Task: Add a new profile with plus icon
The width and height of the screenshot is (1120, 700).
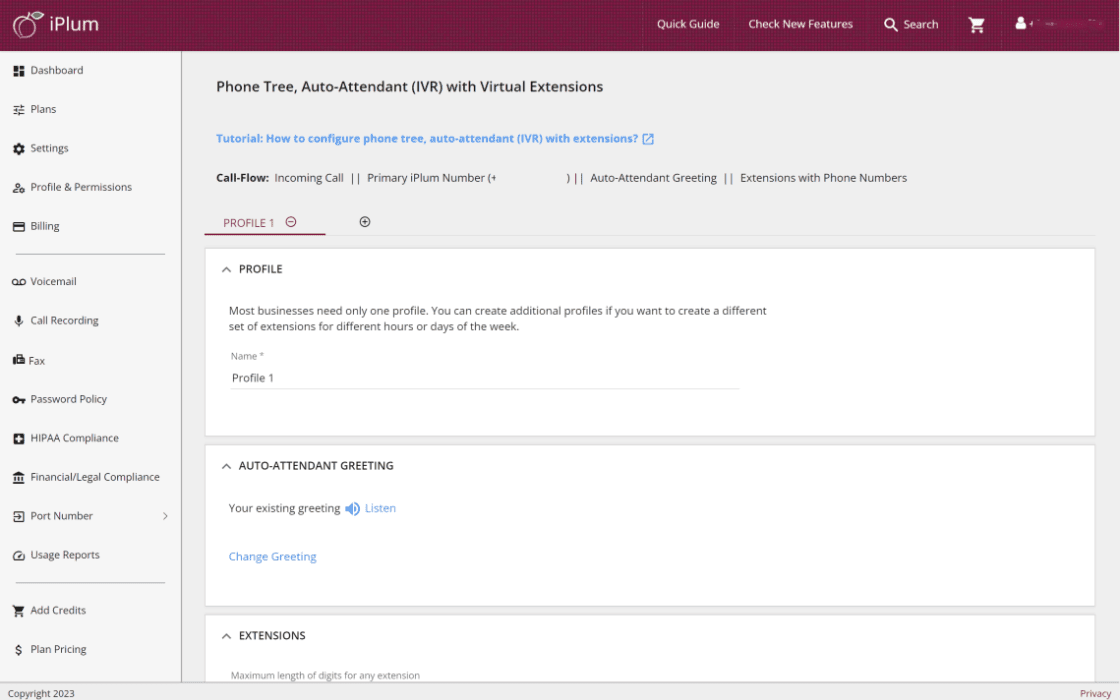Action: (x=365, y=222)
